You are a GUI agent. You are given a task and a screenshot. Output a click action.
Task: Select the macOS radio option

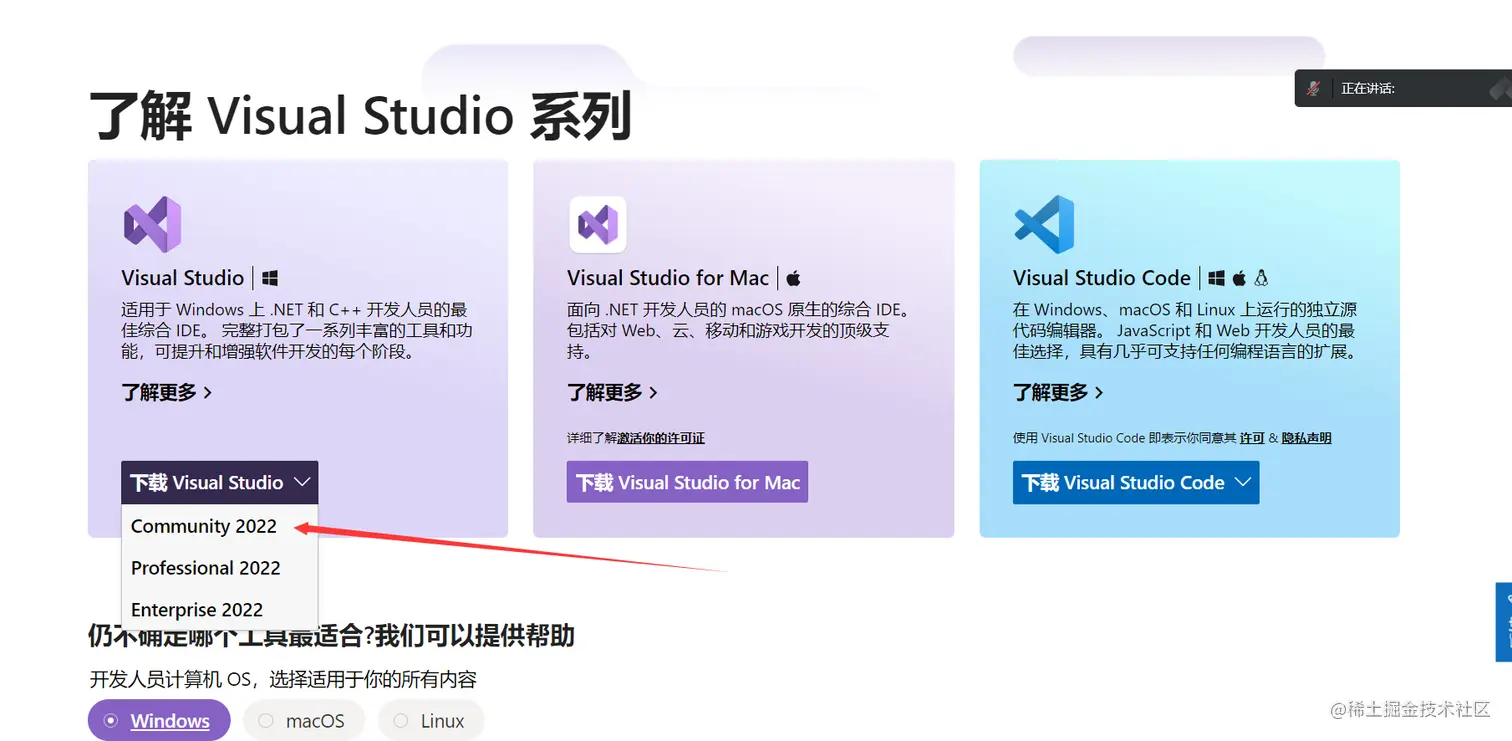304,721
